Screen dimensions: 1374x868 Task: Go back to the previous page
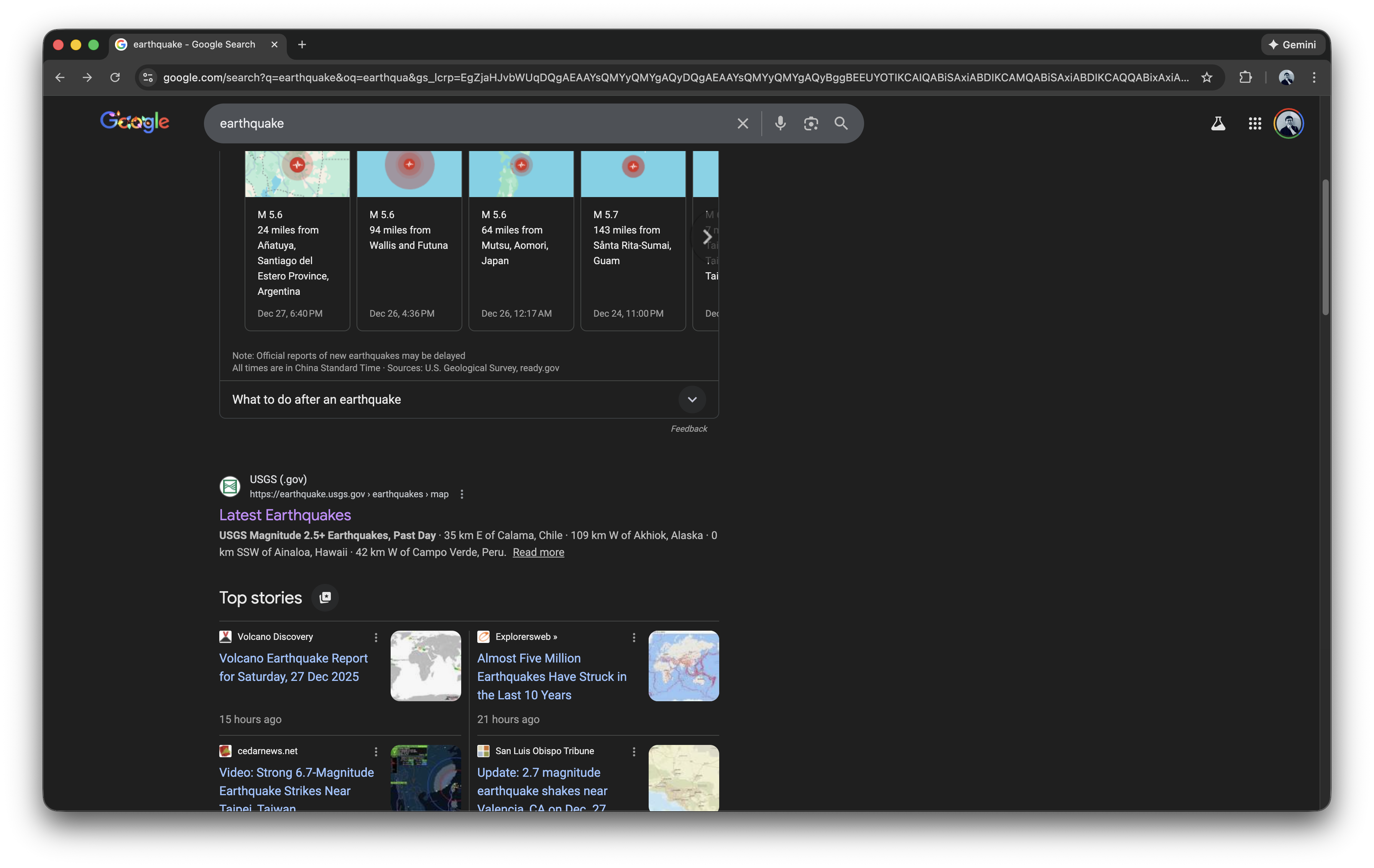(60, 77)
